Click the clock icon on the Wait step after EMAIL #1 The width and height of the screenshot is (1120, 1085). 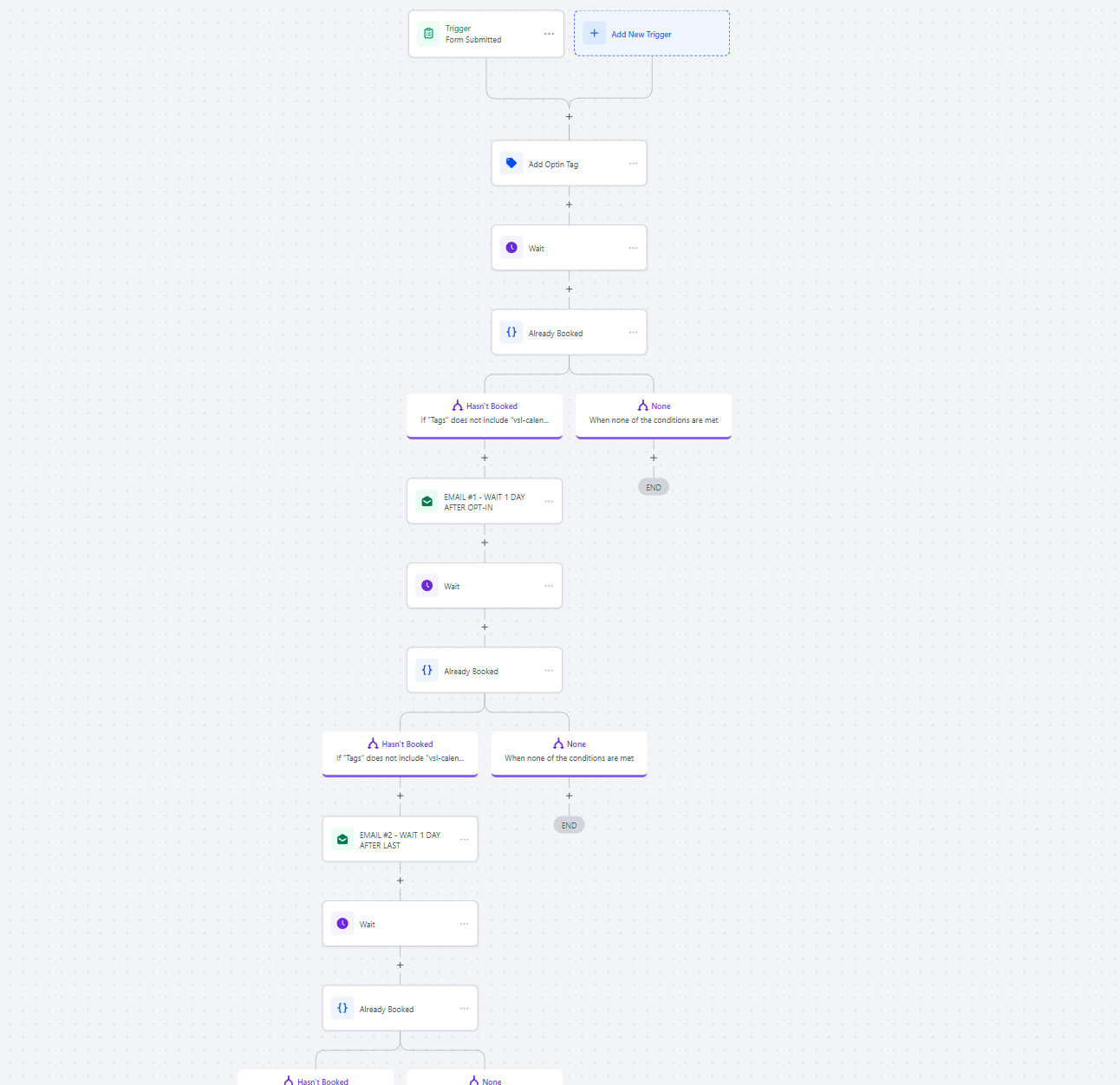point(427,586)
